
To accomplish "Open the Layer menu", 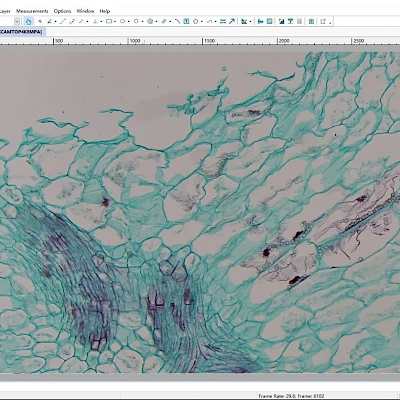I will (x=5, y=11).
